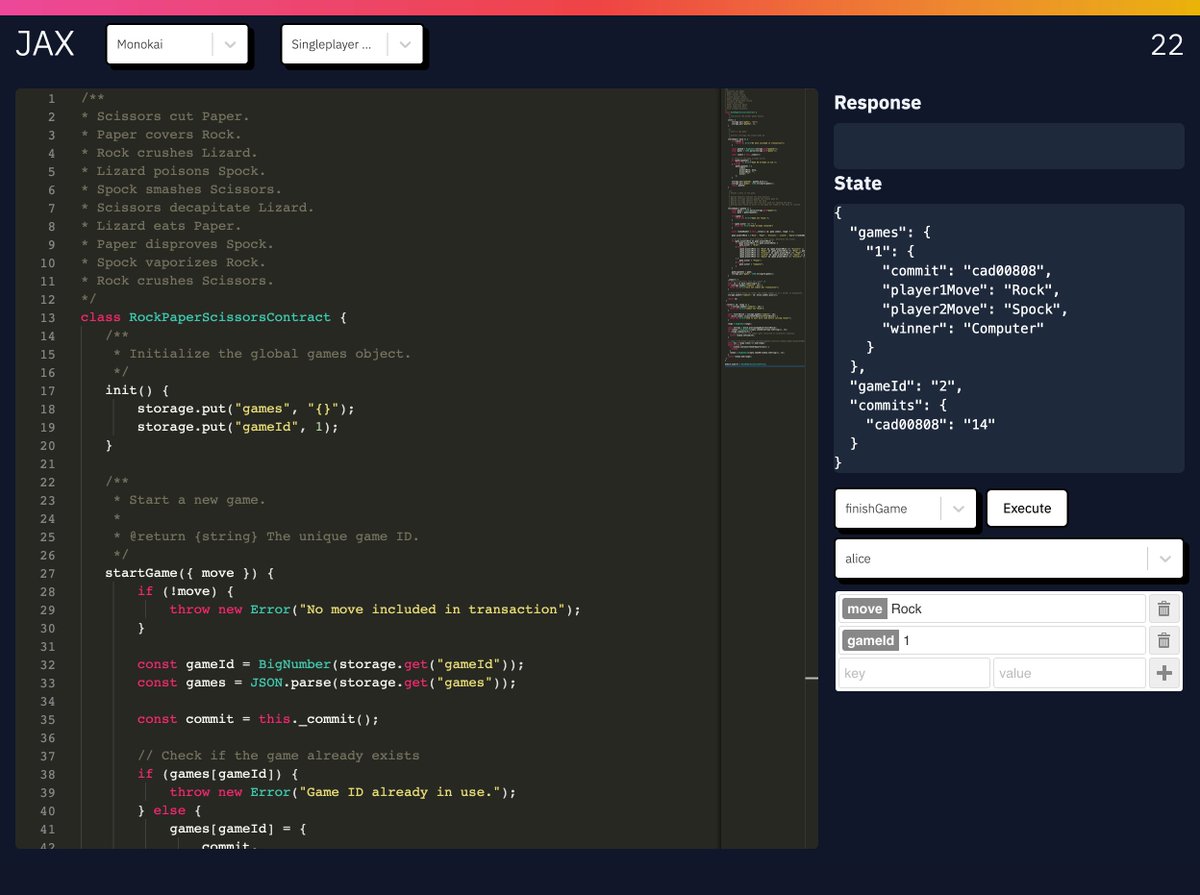Click storage.put("games", "{}") line
Viewport: 1200px width, 895px height.
pyautogui.click(x=246, y=408)
